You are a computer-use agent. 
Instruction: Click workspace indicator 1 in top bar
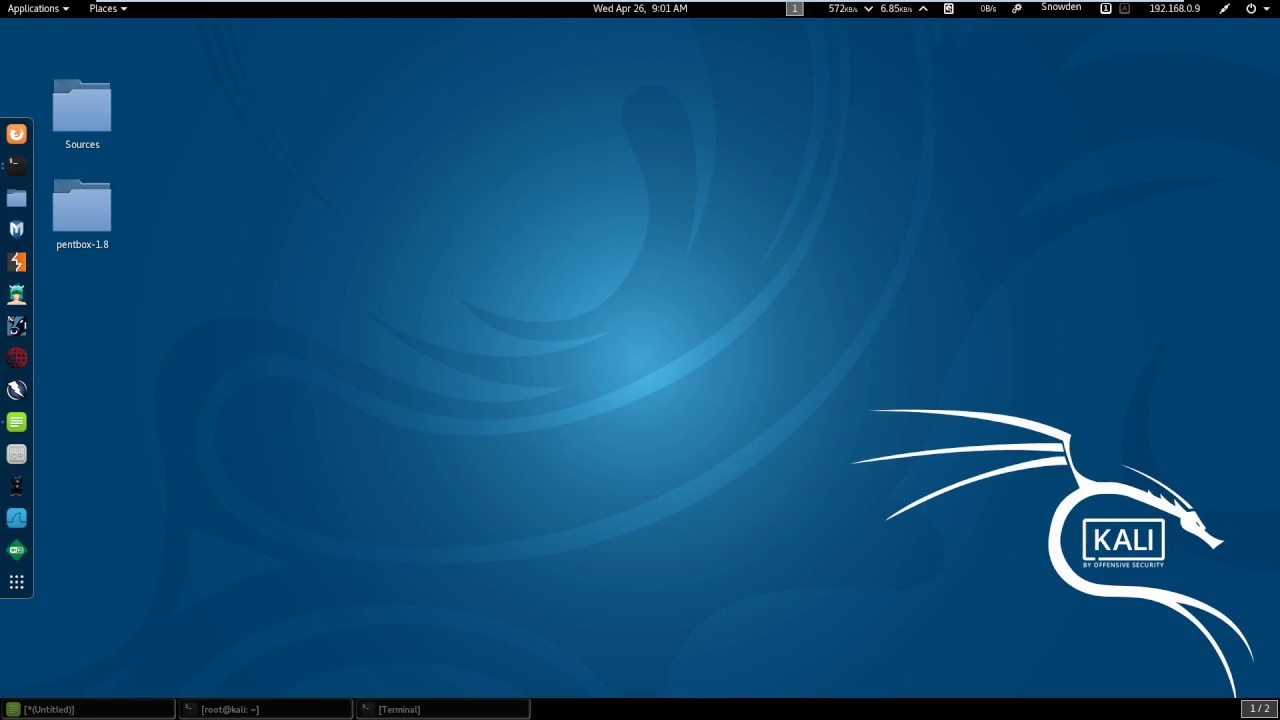795,8
